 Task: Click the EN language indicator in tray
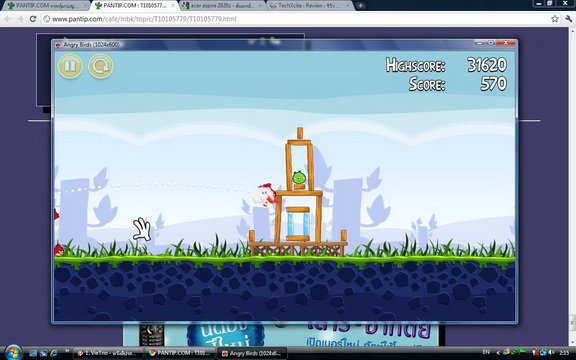coord(486,352)
